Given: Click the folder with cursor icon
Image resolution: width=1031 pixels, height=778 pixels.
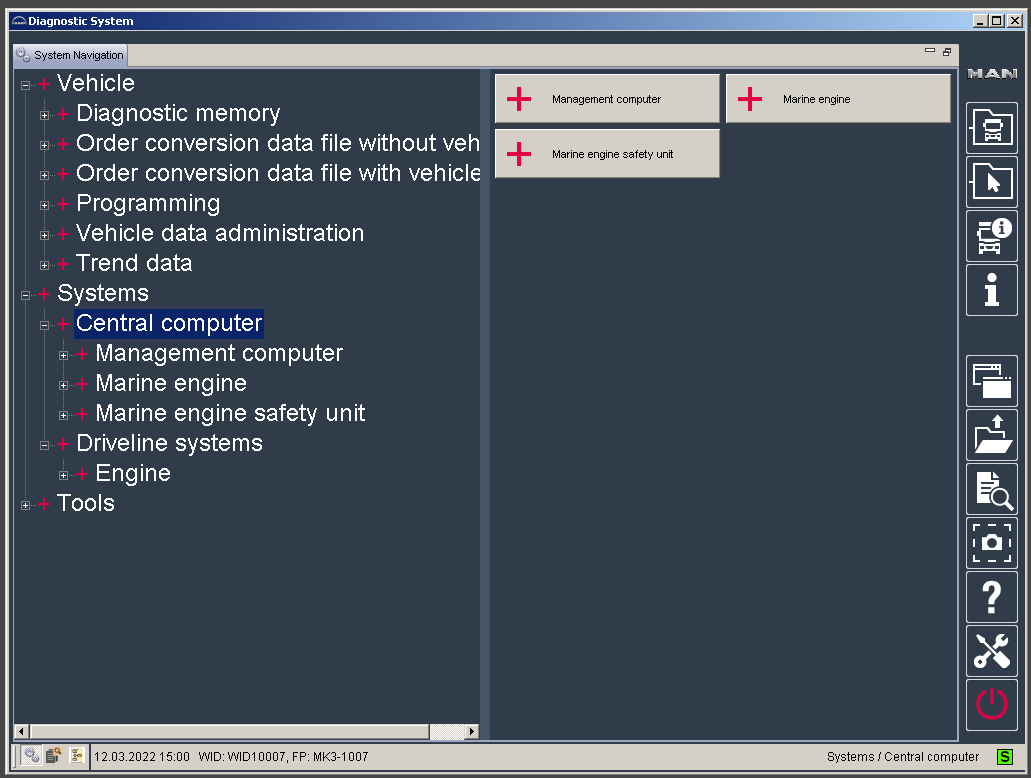Looking at the screenshot, I should click(992, 182).
